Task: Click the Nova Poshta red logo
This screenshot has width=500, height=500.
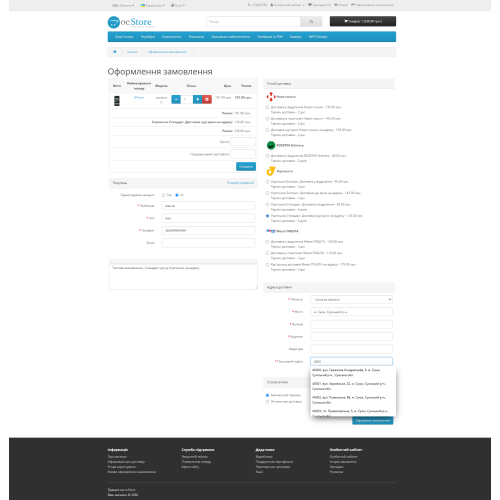Action: 271,97
